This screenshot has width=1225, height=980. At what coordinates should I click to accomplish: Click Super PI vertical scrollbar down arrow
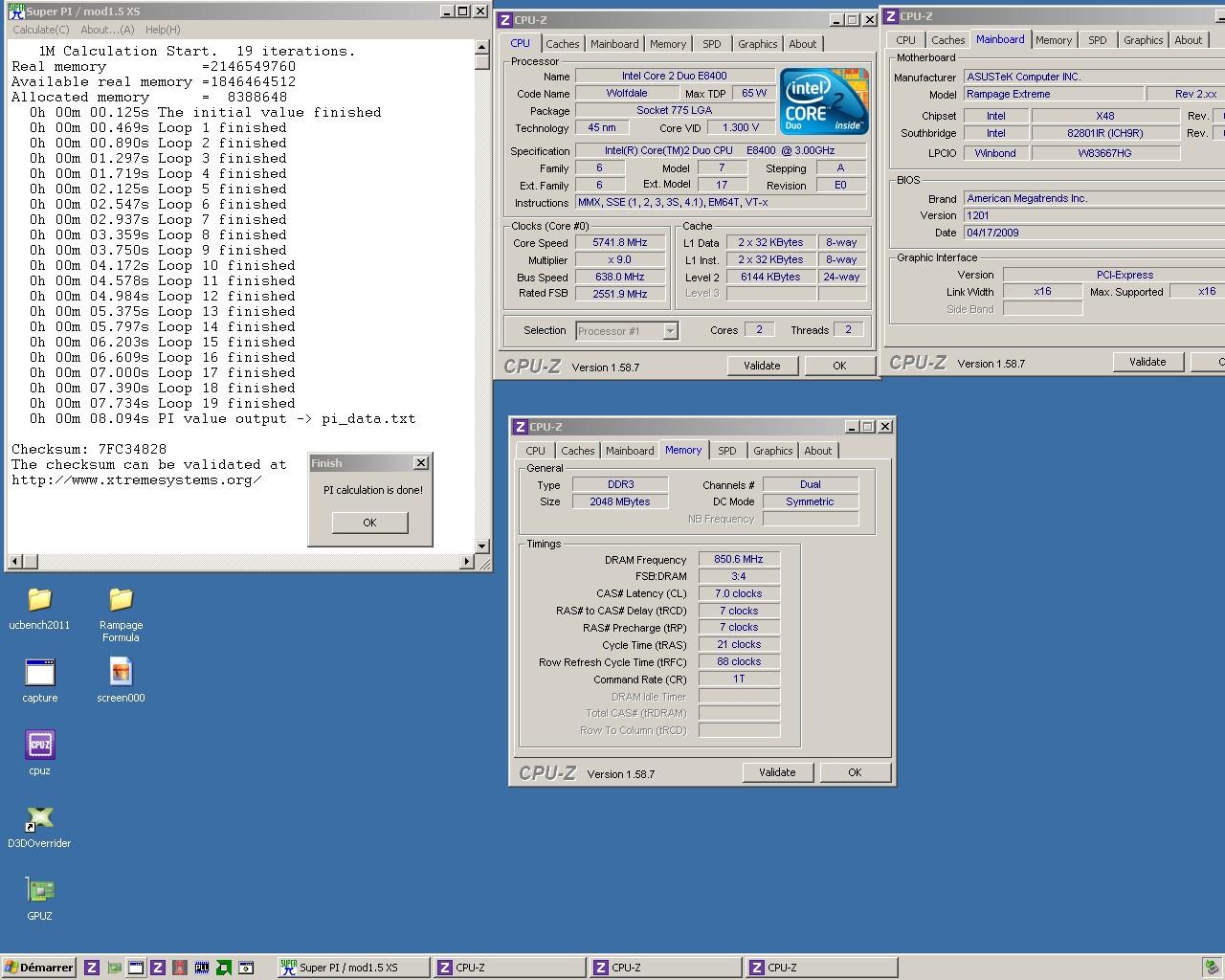482,546
